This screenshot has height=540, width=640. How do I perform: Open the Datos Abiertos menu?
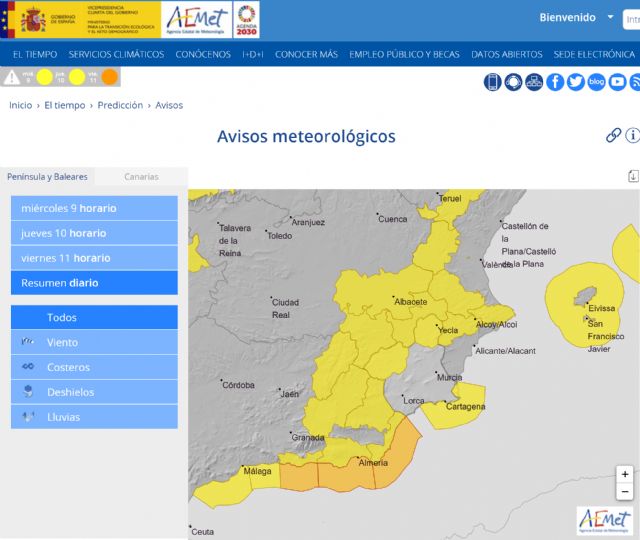click(507, 54)
